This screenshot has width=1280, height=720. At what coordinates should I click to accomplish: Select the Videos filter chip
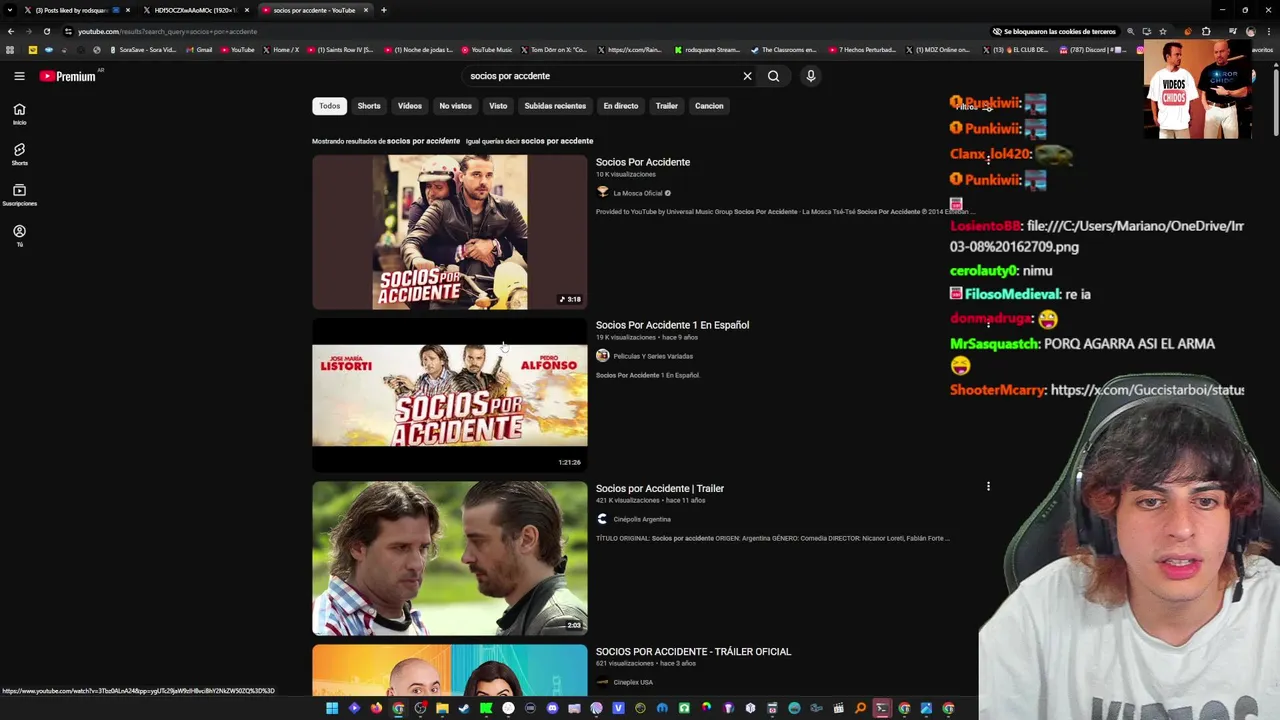[410, 106]
